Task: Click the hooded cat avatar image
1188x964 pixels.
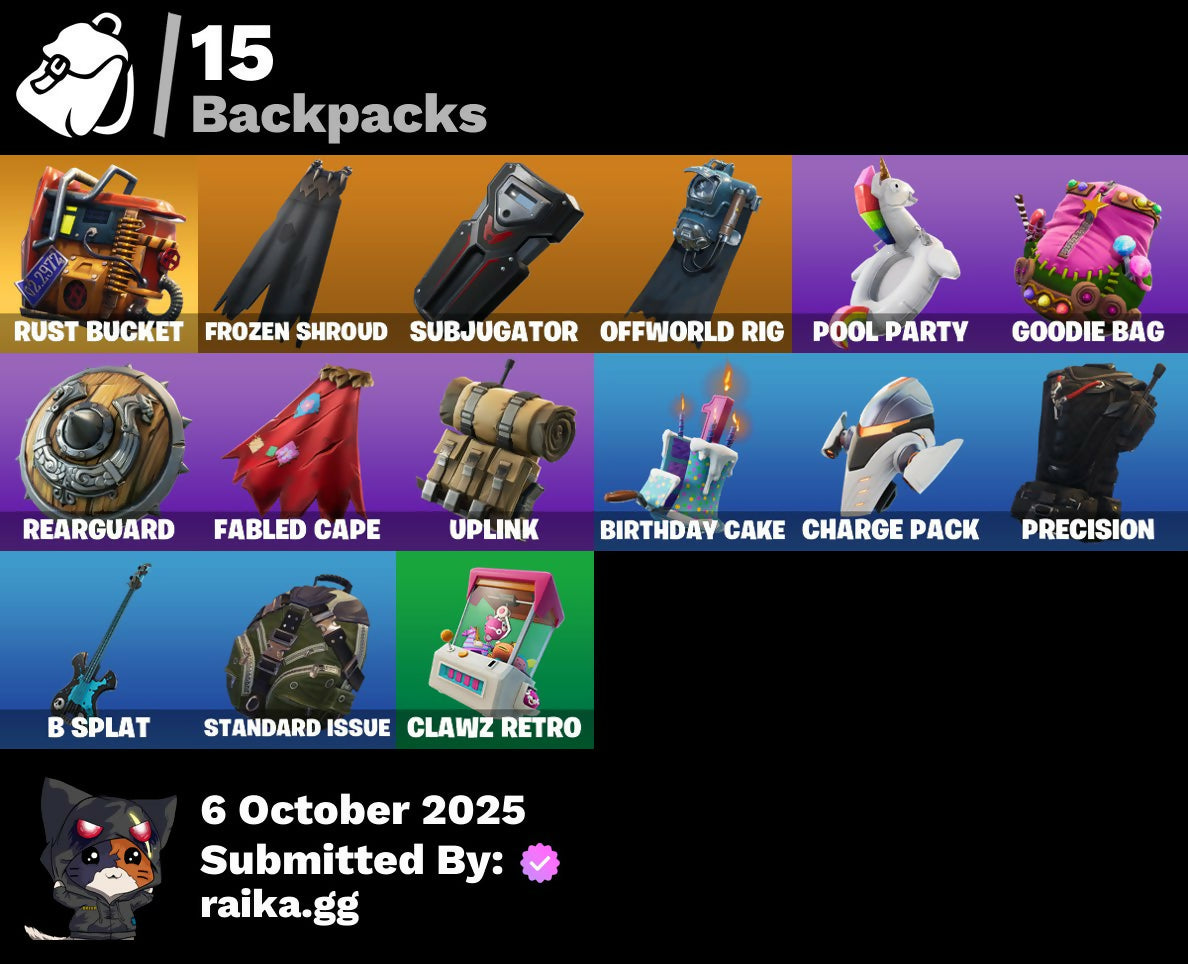Action: [x=100, y=859]
